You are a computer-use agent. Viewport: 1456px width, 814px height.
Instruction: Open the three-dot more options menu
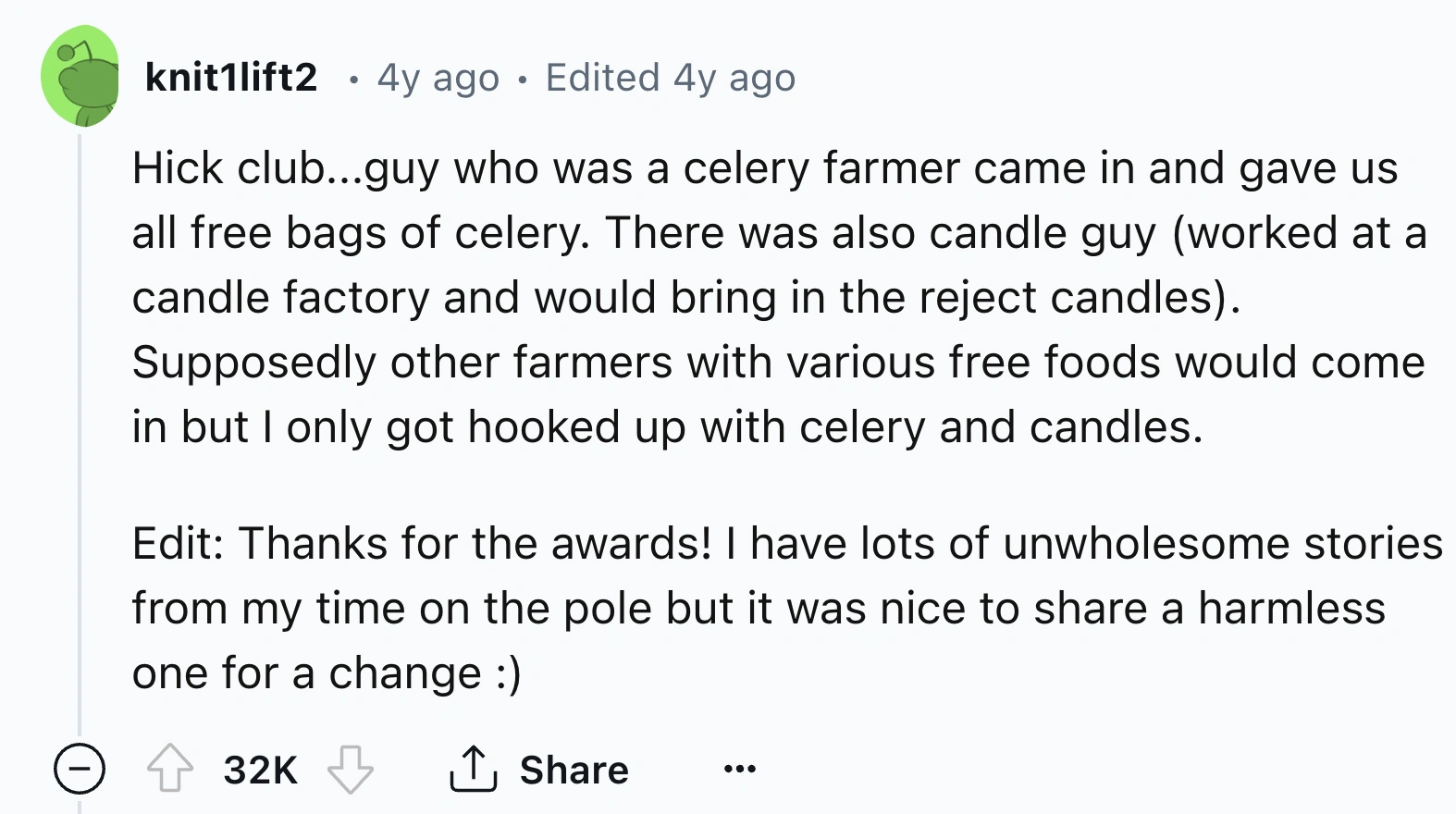click(740, 770)
